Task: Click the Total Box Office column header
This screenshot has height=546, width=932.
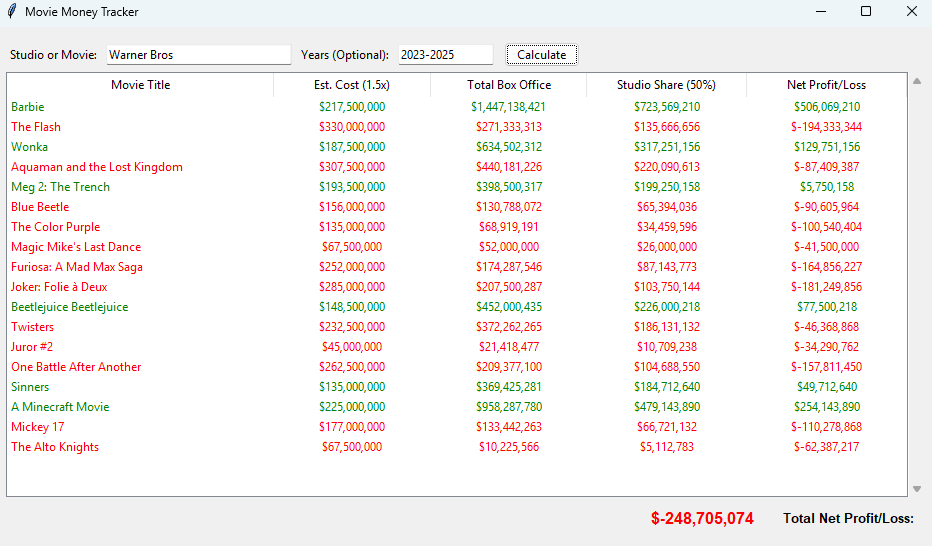Action: click(509, 85)
